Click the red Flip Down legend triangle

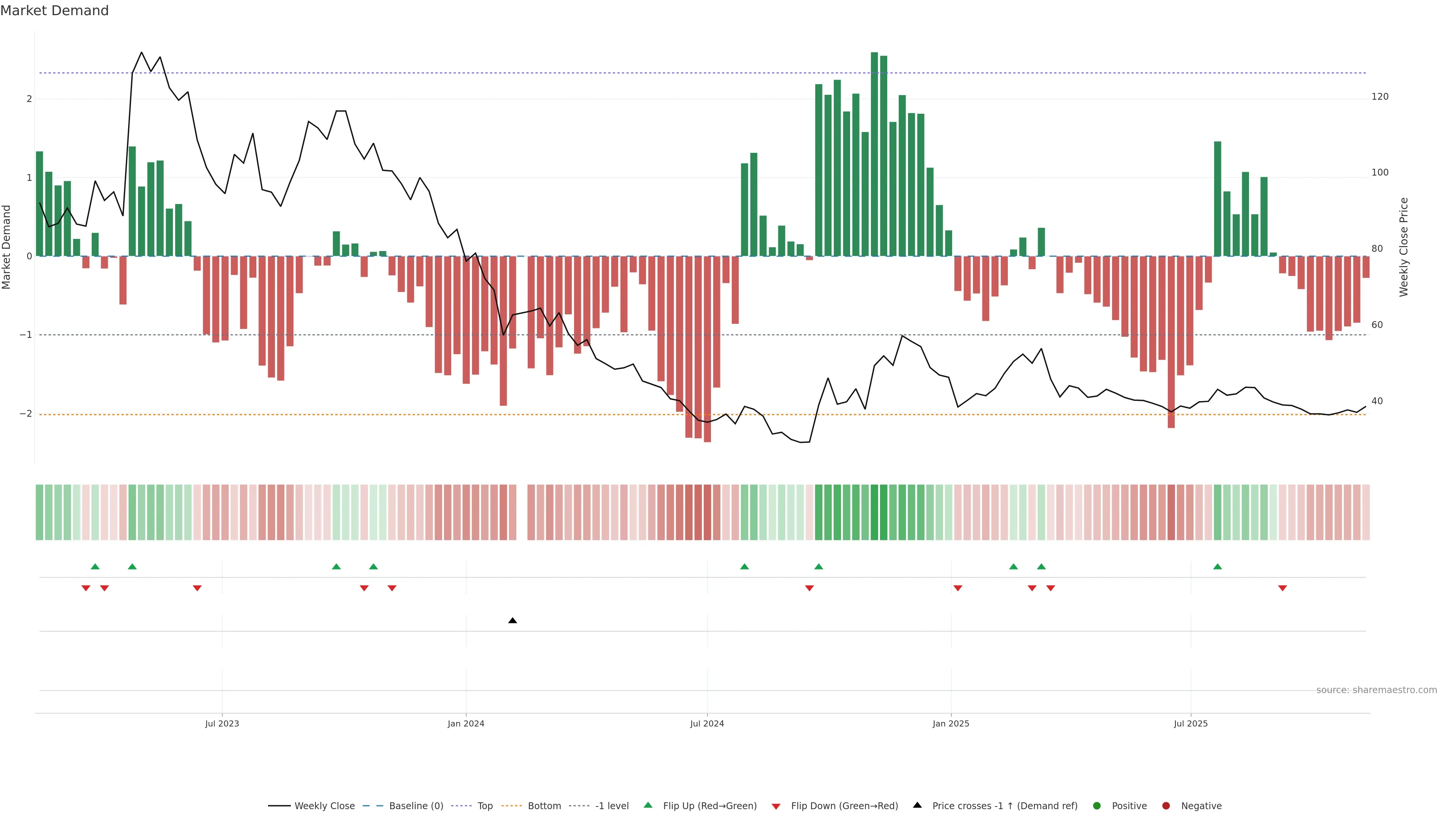click(x=776, y=806)
